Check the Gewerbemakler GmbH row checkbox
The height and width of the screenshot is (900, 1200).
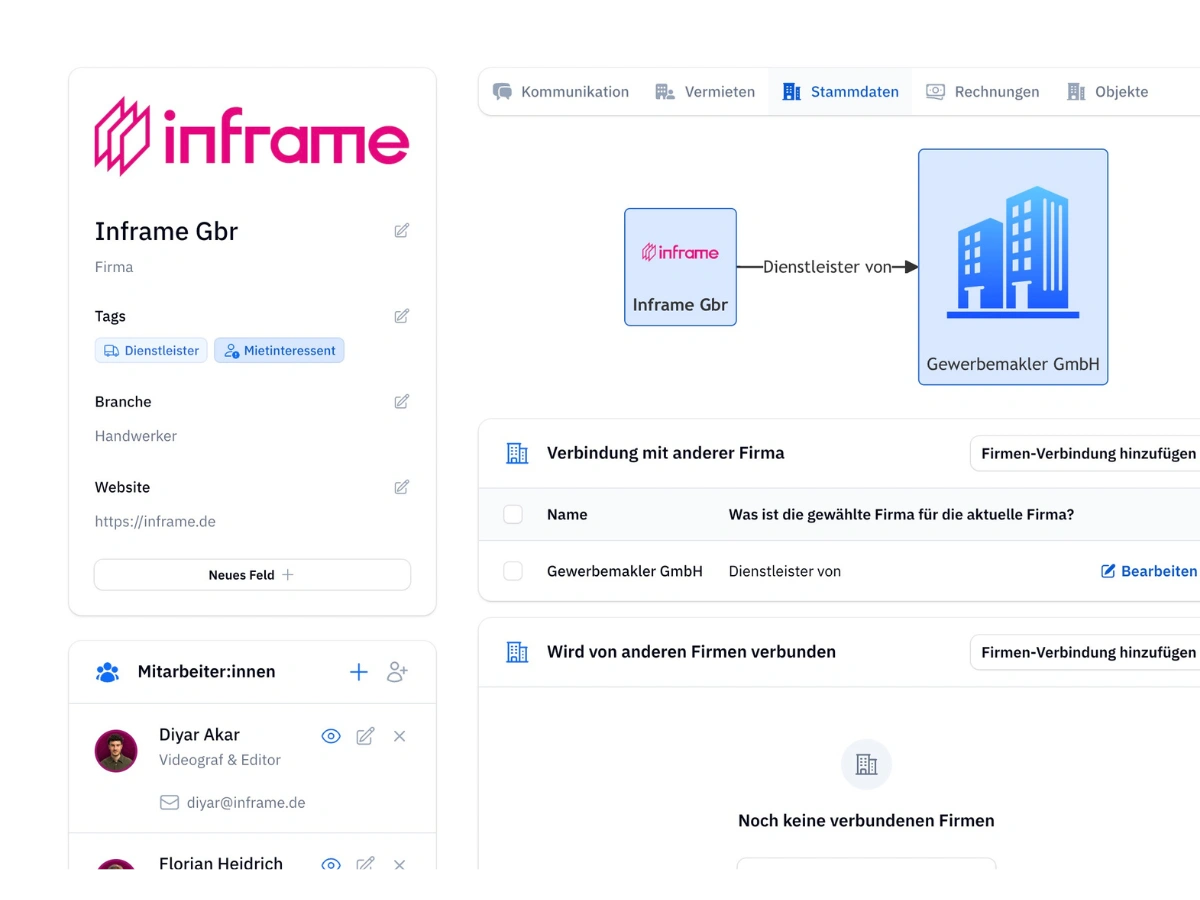point(513,571)
